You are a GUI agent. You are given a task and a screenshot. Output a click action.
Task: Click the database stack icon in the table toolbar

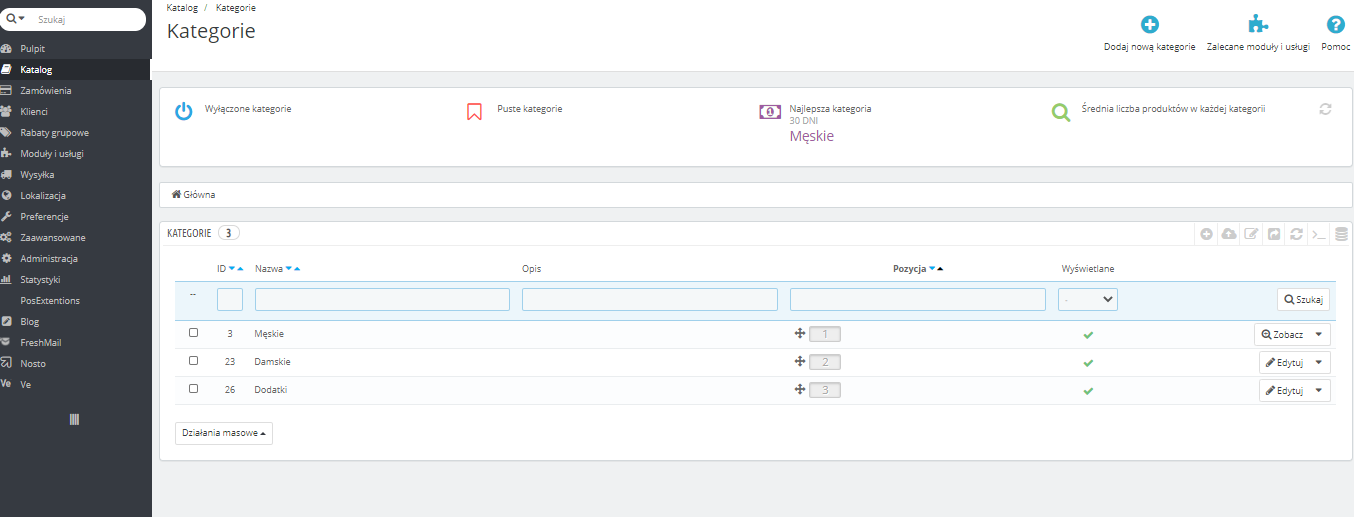(1342, 233)
